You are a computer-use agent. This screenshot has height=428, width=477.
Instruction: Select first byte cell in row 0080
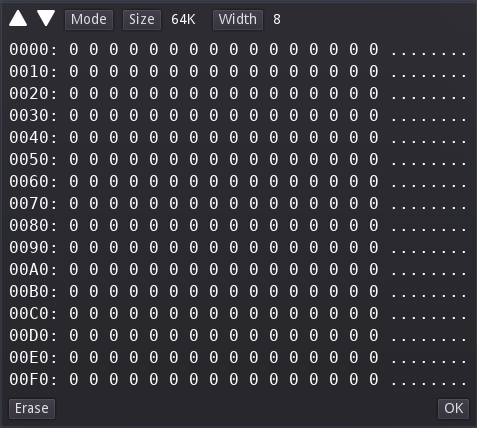[74, 226]
